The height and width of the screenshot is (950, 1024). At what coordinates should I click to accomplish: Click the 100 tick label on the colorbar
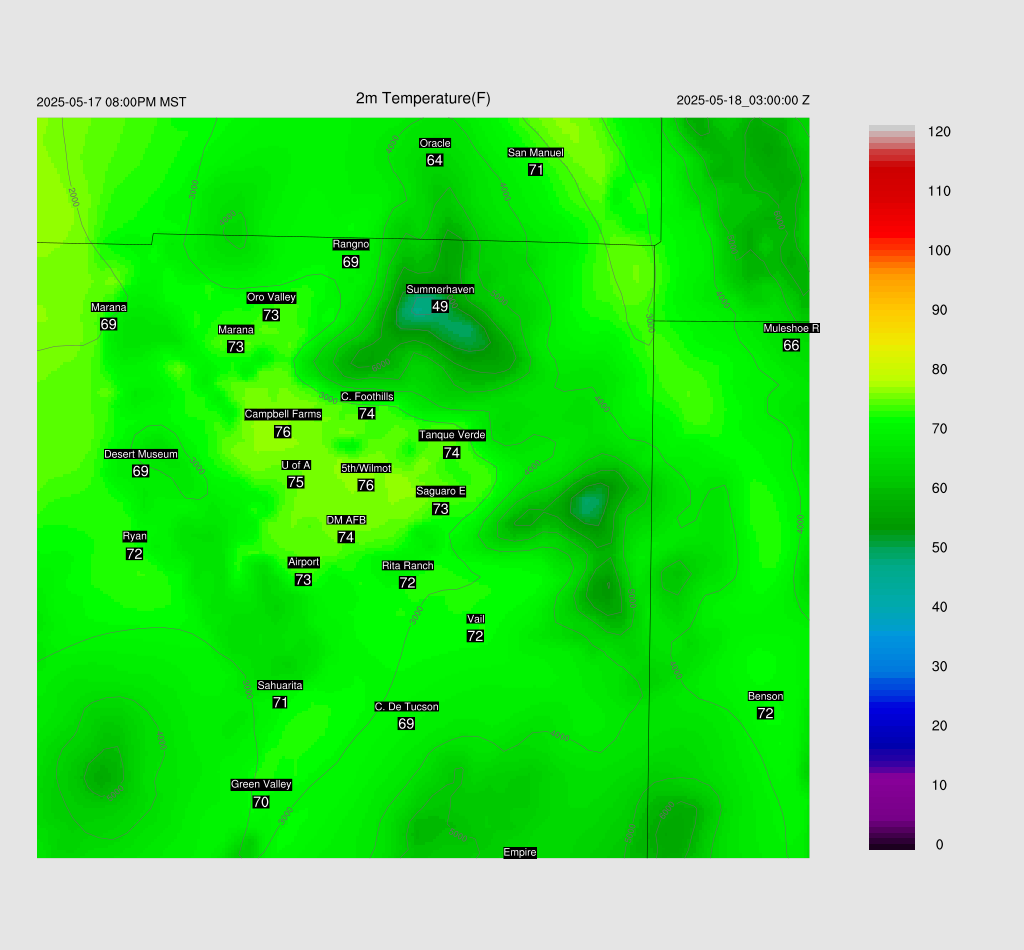click(x=939, y=251)
